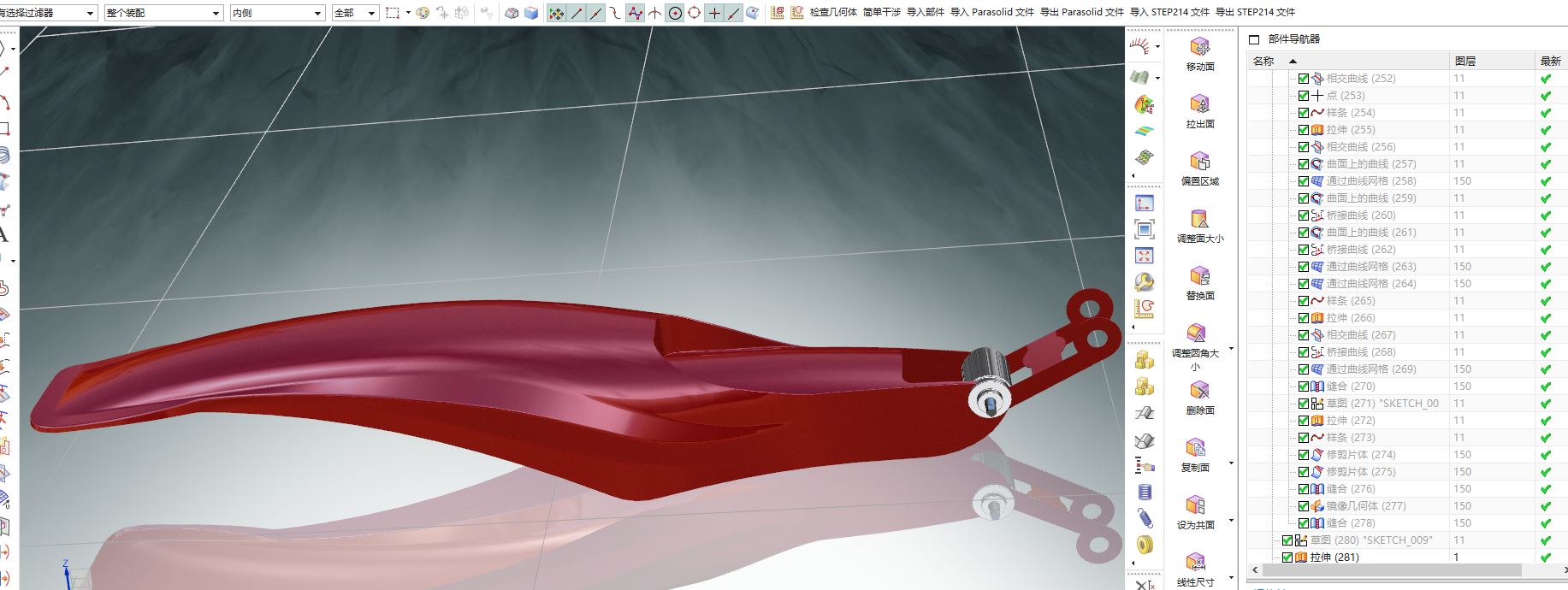Click 导入部件 in the toolbar
This screenshot has width=1568, height=590.
(x=926, y=13)
